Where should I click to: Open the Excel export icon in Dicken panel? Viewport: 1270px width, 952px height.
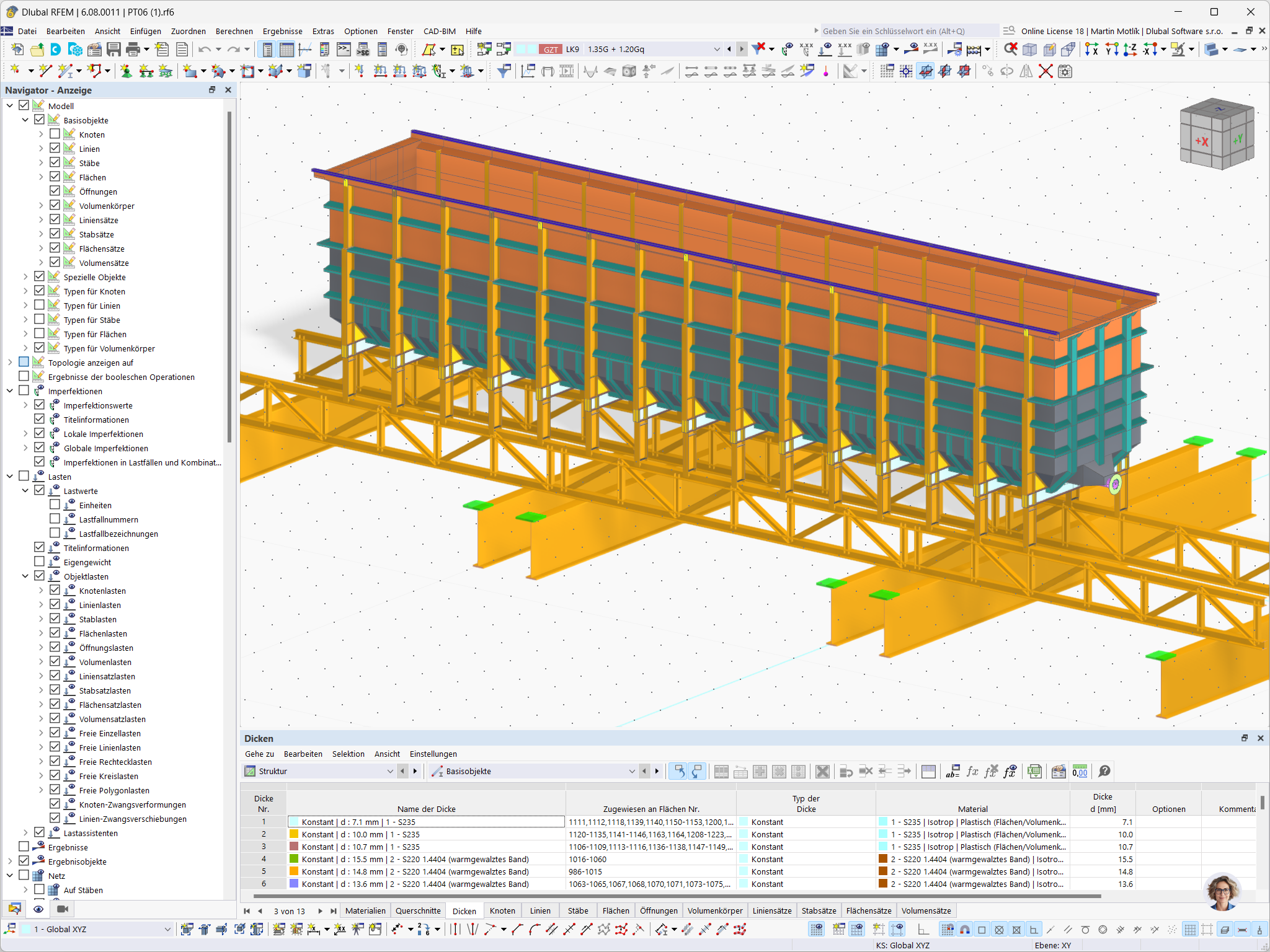pos(1036,771)
